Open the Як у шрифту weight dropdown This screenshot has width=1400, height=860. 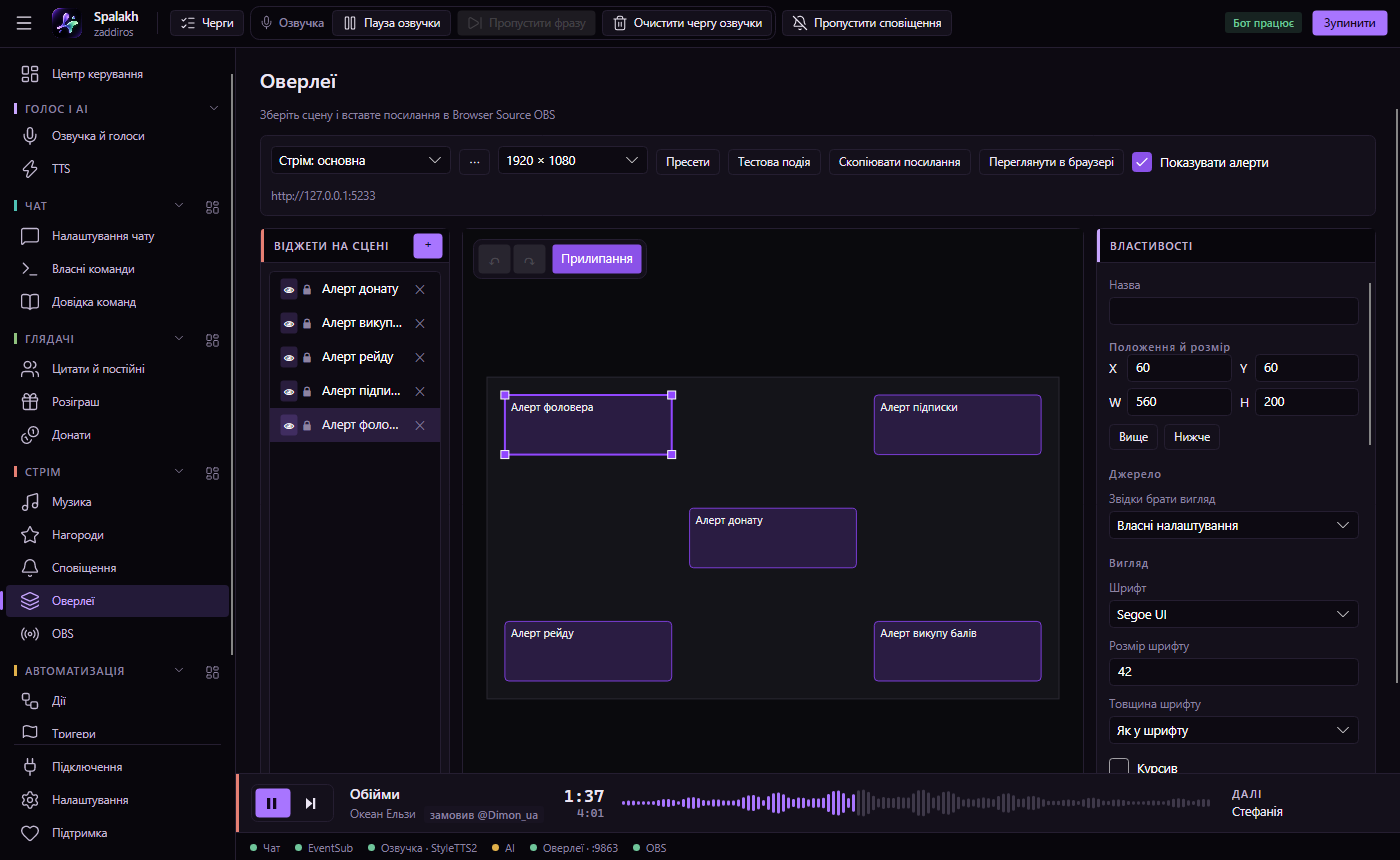coord(1233,730)
